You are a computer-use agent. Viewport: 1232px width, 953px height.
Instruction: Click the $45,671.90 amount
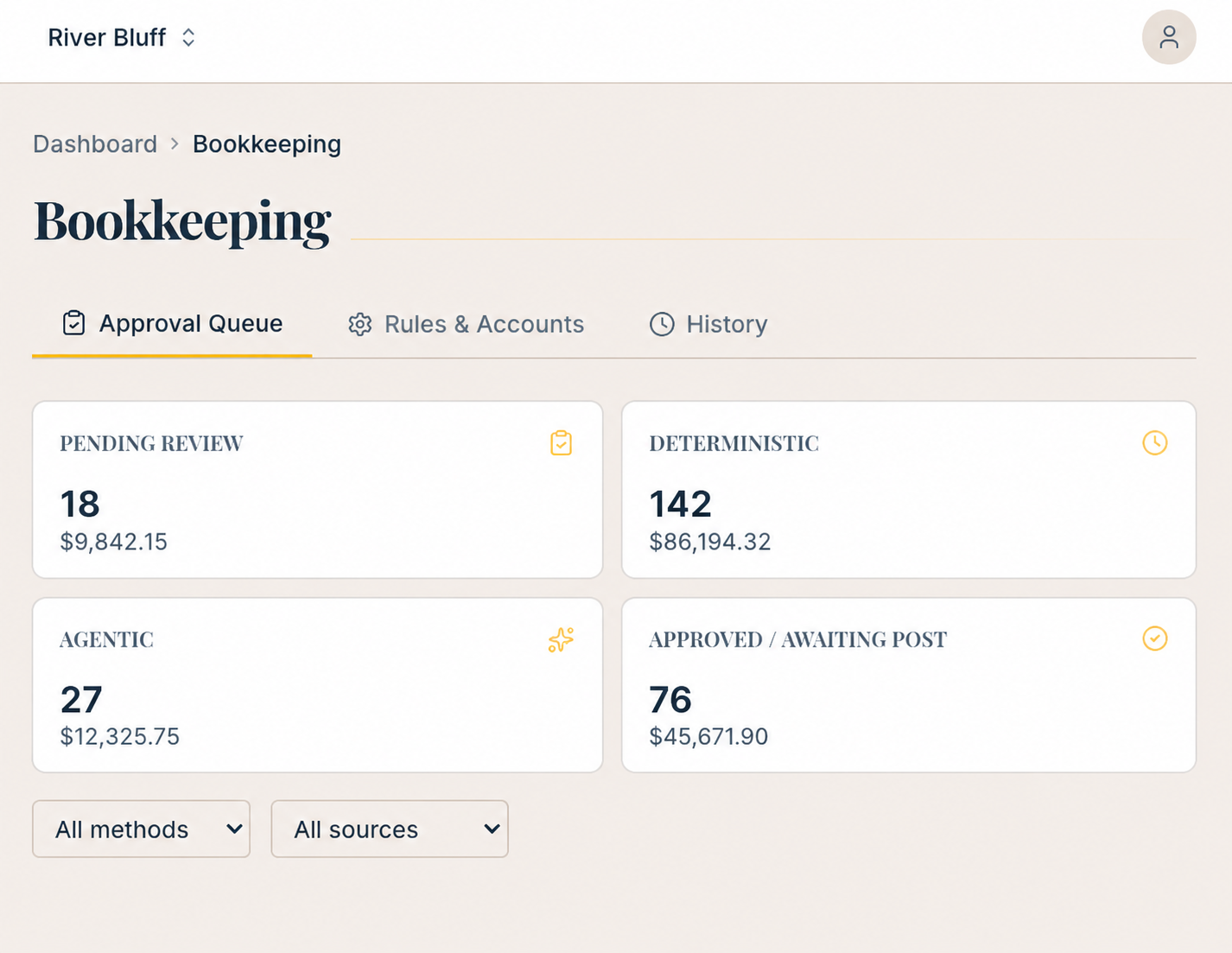pos(708,736)
